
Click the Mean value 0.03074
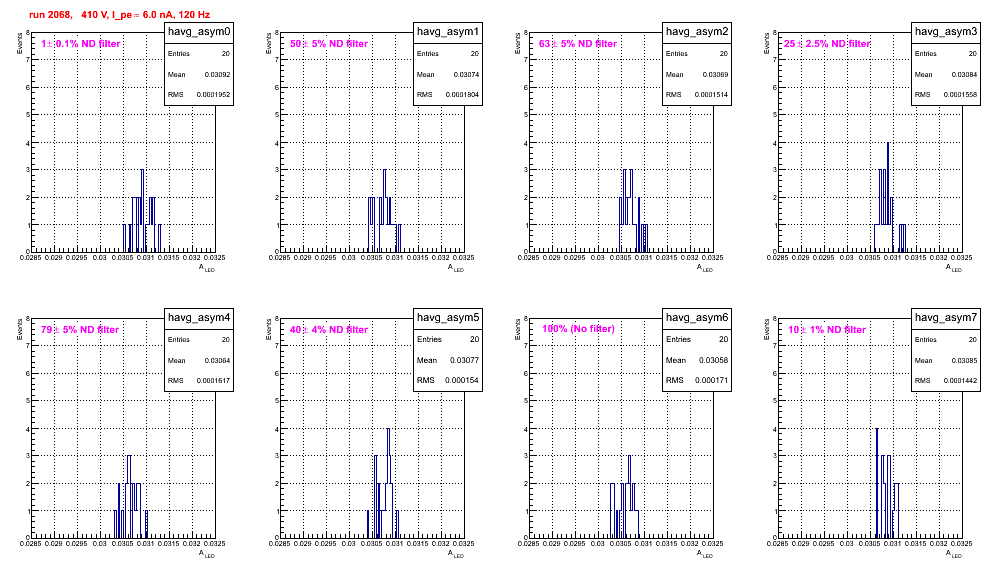(466, 74)
